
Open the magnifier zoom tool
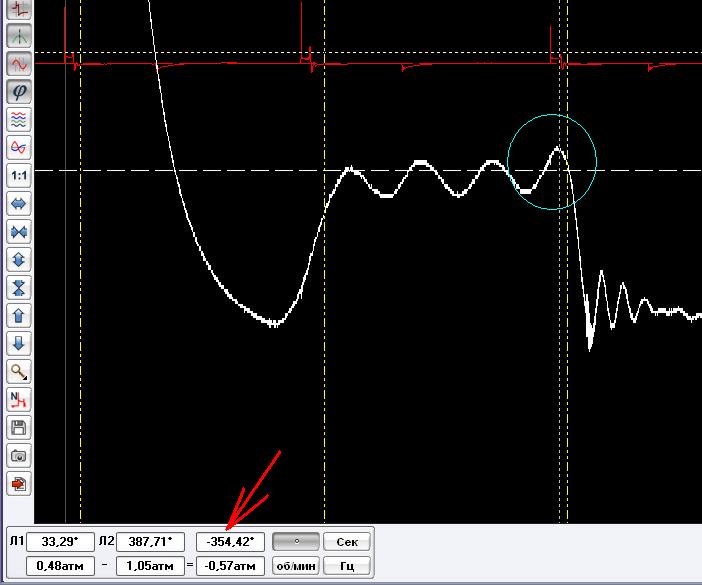19,372
